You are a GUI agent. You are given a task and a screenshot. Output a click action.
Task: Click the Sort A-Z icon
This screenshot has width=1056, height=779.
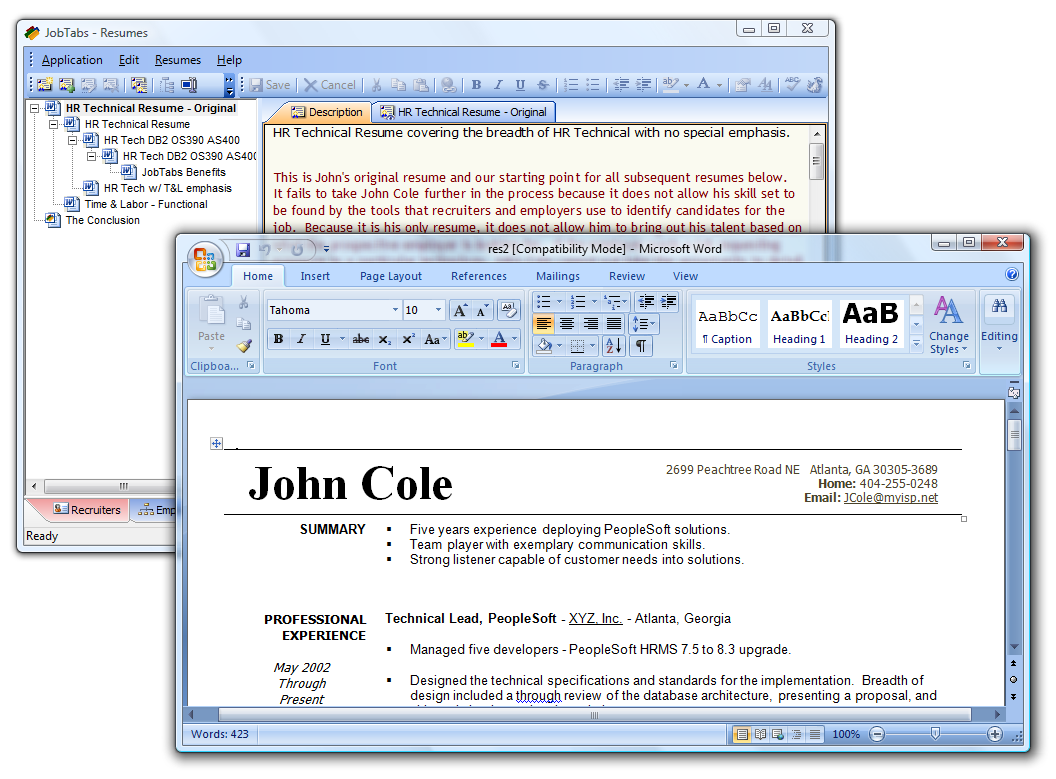(614, 346)
